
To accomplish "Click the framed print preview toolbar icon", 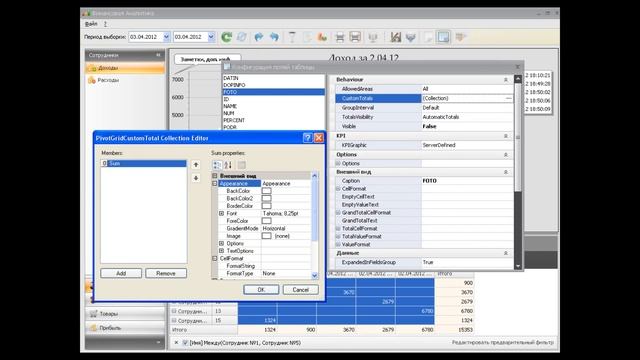I will [x=355, y=37].
